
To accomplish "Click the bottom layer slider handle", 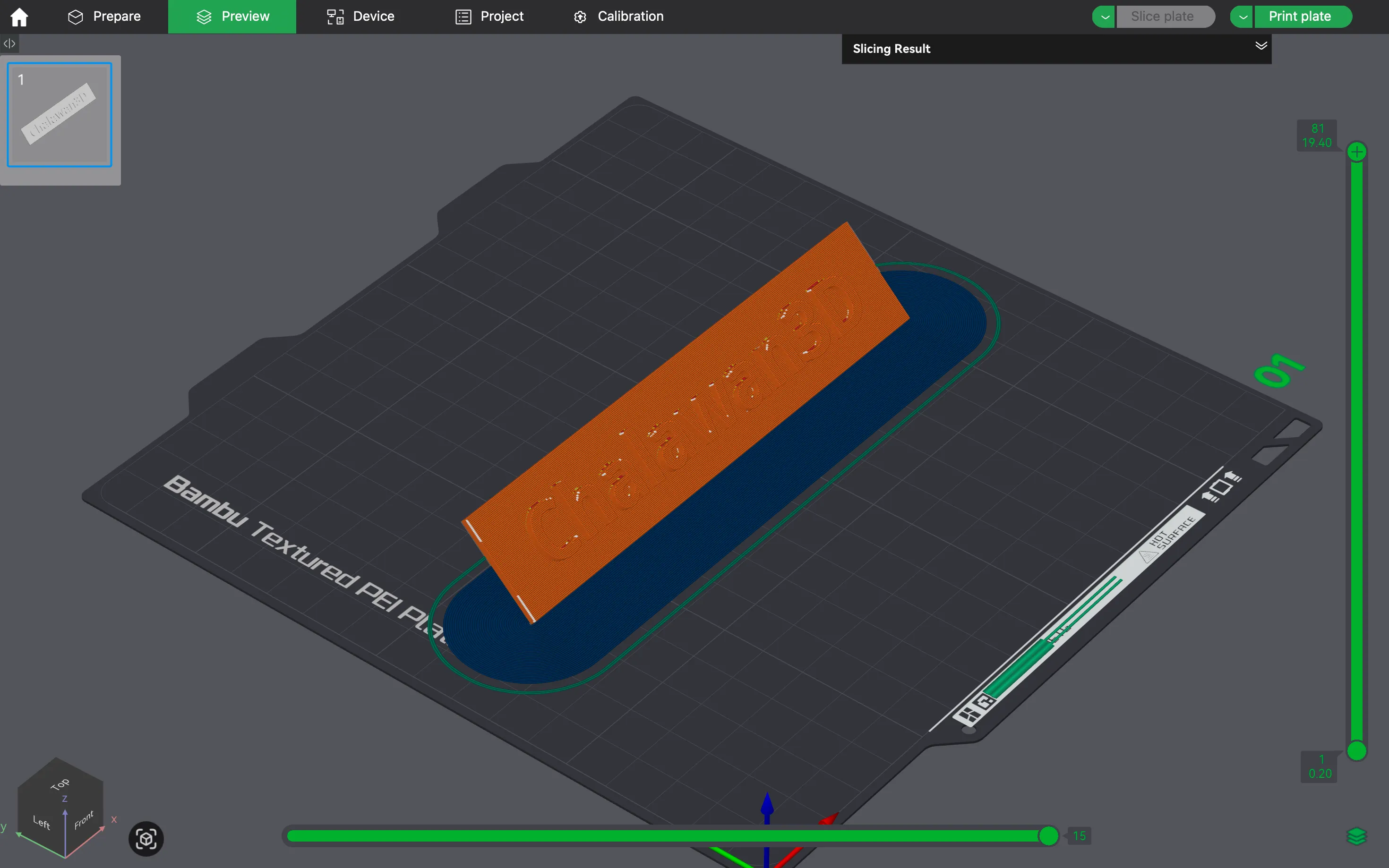I will click(x=1356, y=750).
